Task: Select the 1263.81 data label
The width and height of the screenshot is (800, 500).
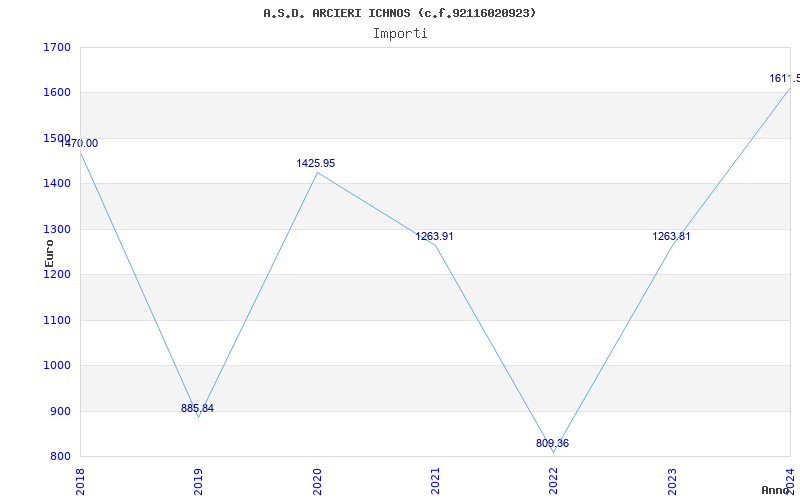Action: 671,236
